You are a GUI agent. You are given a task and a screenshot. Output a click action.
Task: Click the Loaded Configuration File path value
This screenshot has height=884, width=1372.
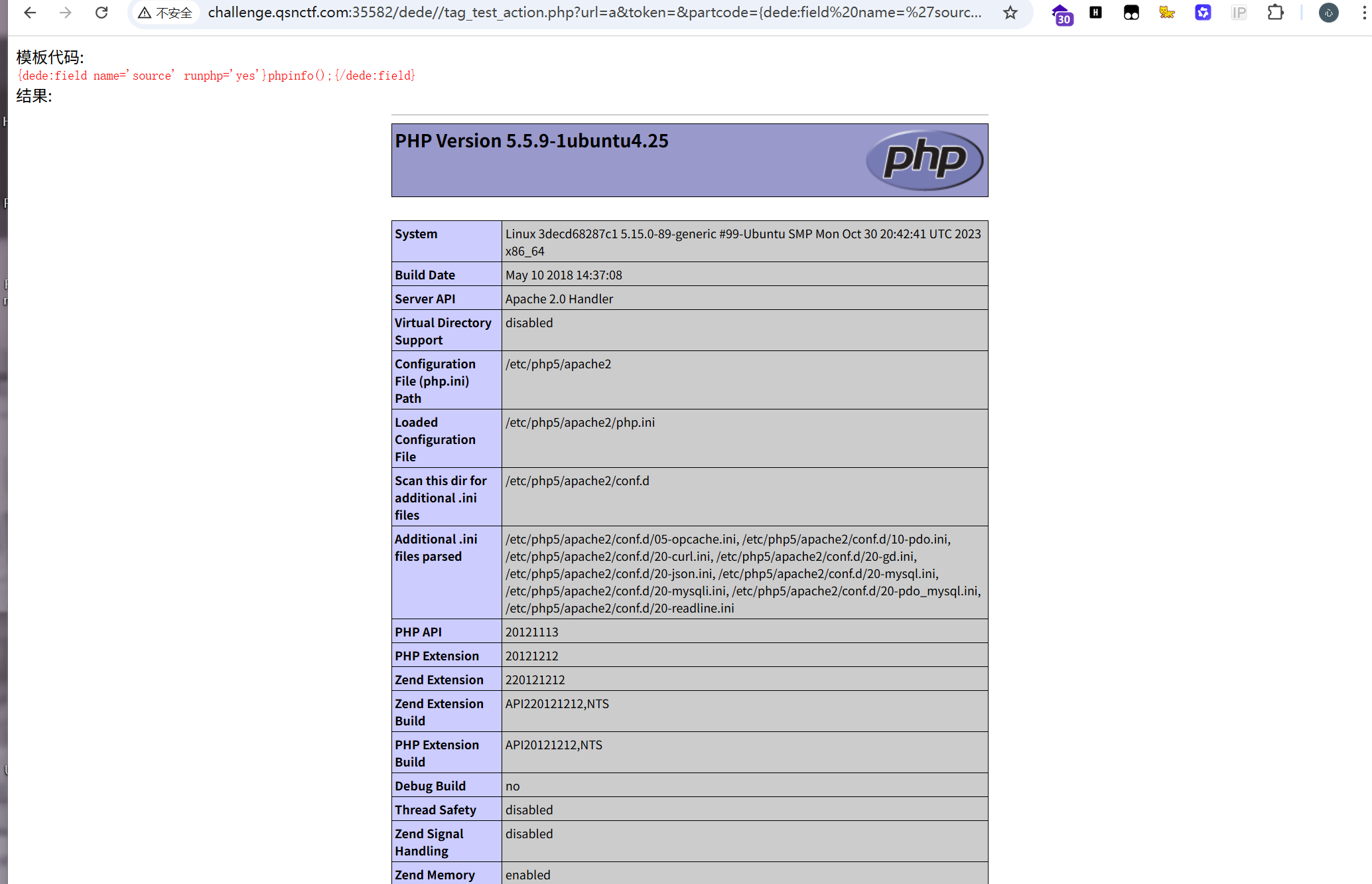(580, 422)
